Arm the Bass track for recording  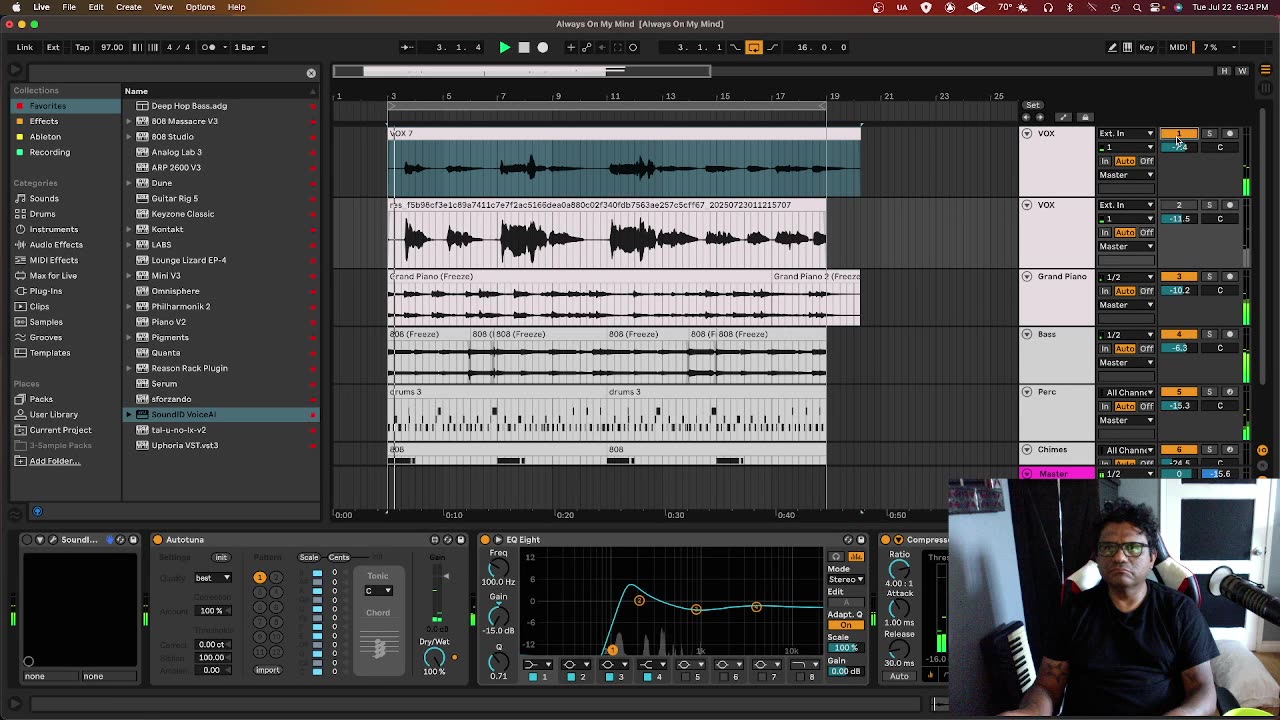(1230, 334)
